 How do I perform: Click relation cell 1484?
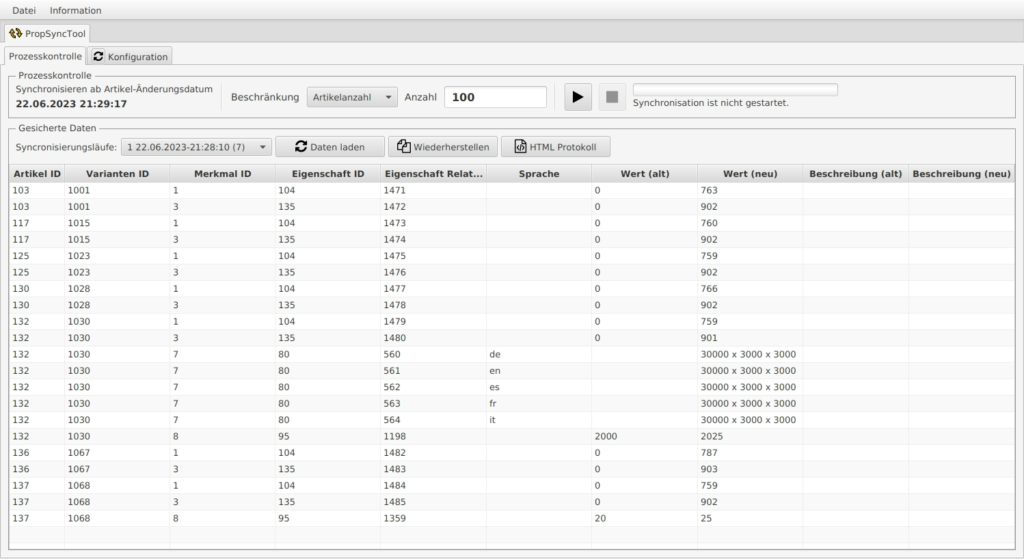[x=434, y=485]
